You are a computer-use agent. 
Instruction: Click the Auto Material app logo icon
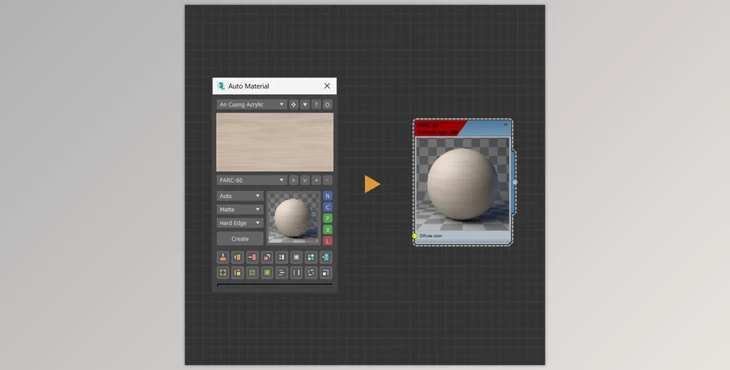(221, 86)
